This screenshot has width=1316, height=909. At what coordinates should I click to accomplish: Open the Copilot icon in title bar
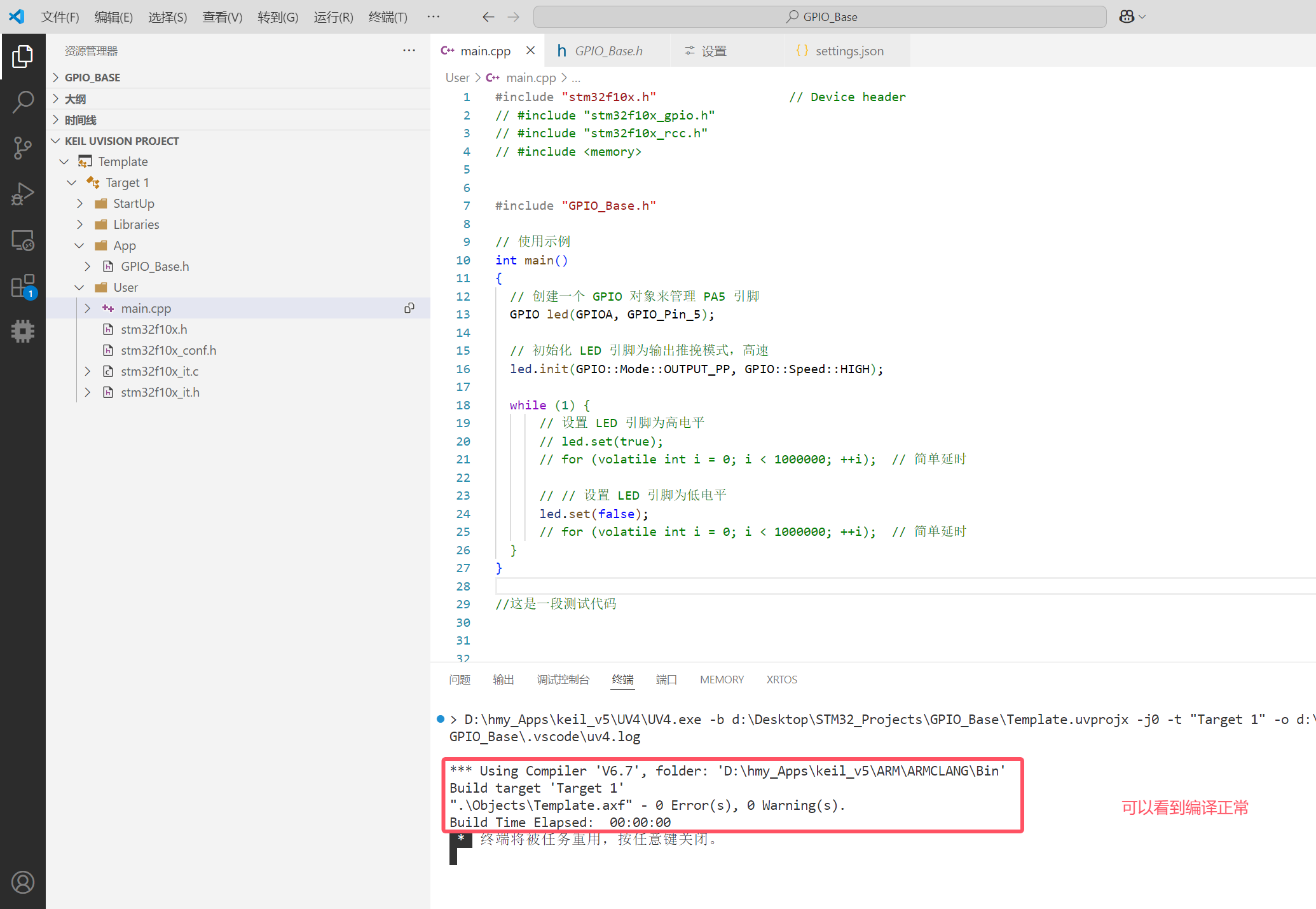[x=1127, y=17]
